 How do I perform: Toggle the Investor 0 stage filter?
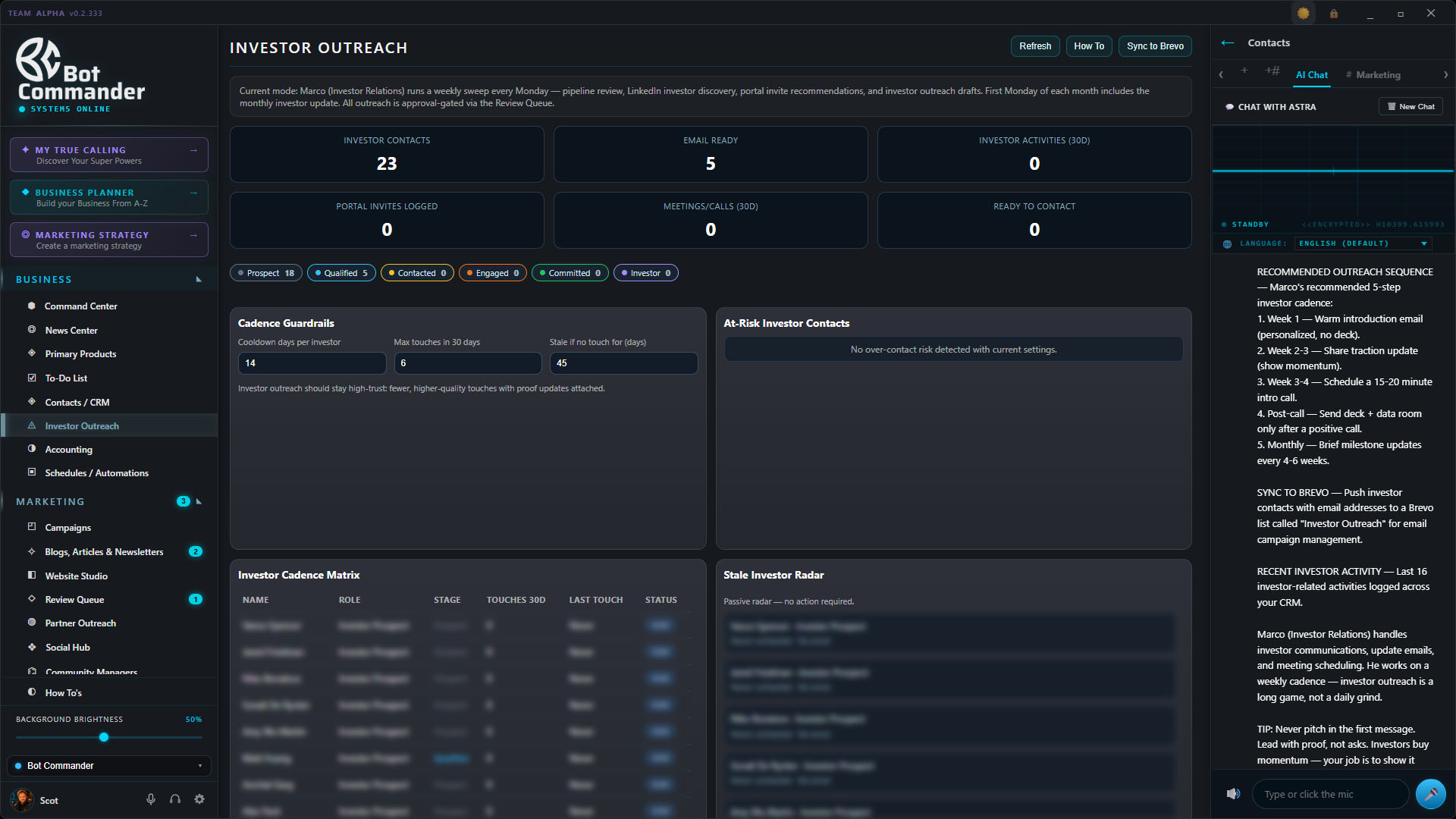(646, 273)
